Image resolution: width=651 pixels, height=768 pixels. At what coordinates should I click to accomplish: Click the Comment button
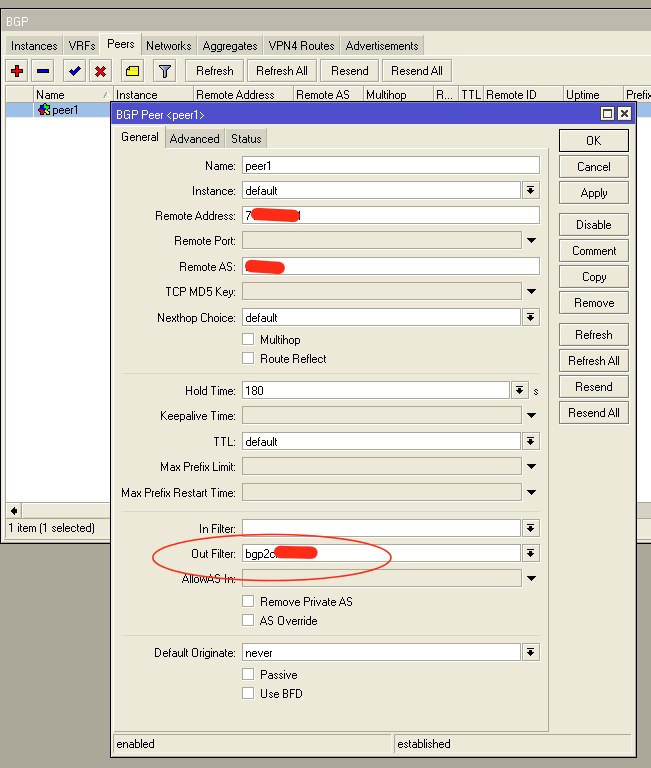(x=594, y=250)
